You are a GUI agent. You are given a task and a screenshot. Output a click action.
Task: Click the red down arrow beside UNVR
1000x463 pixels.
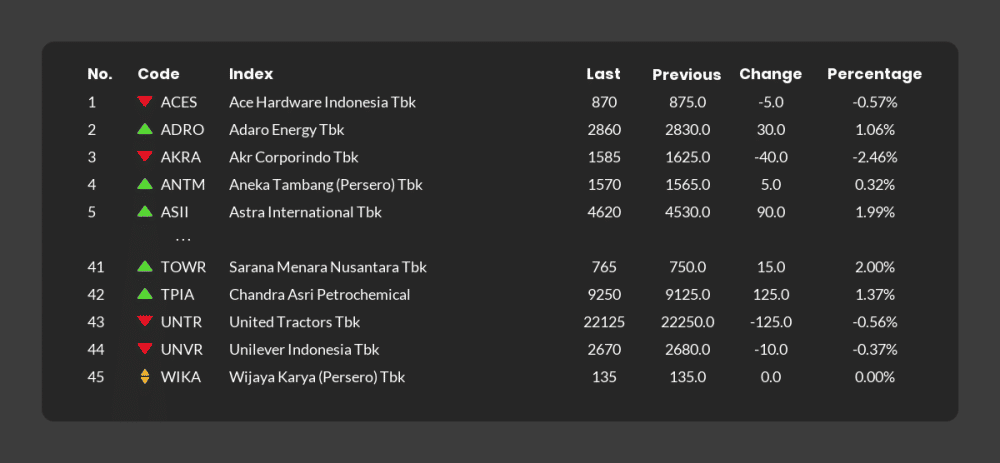[x=145, y=349]
